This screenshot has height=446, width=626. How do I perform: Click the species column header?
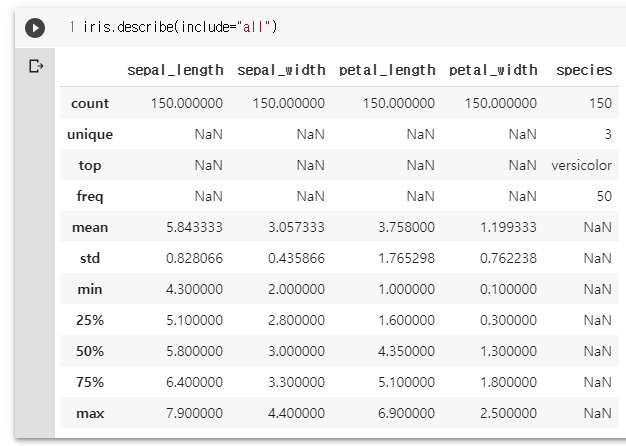(584, 70)
